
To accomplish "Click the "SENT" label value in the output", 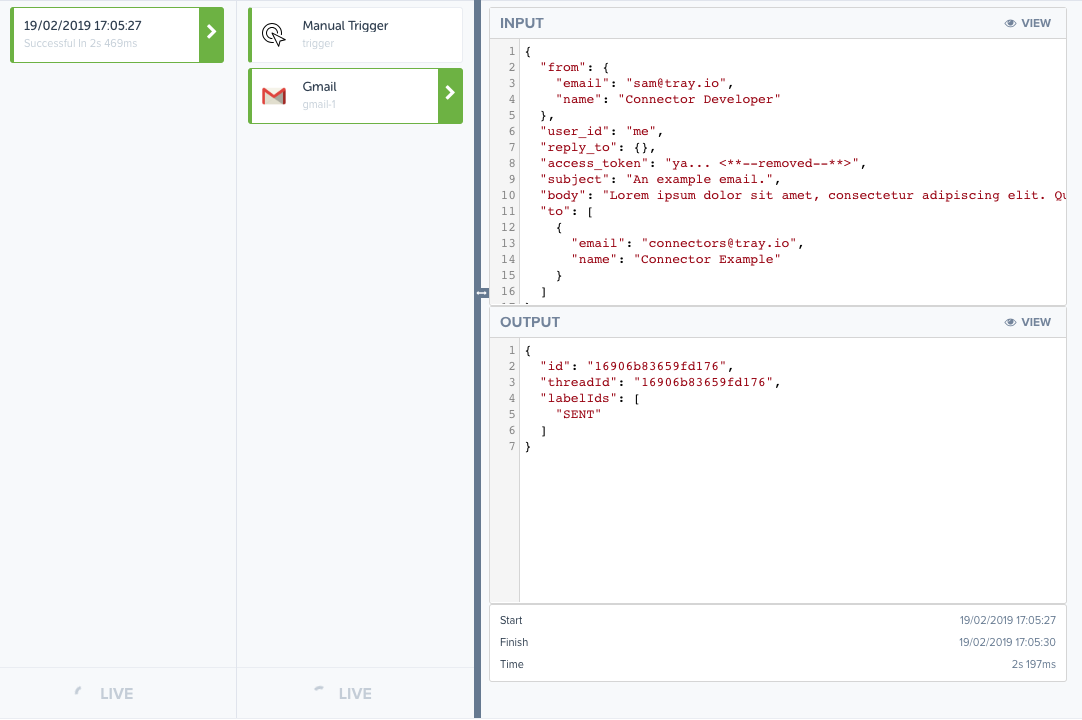I will point(578,414).
